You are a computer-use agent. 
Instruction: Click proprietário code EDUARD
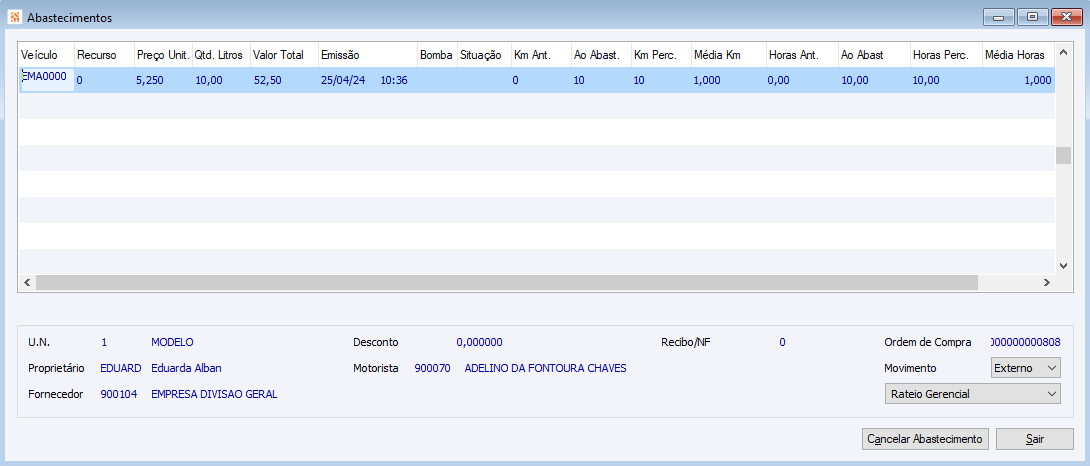(121, 368)
